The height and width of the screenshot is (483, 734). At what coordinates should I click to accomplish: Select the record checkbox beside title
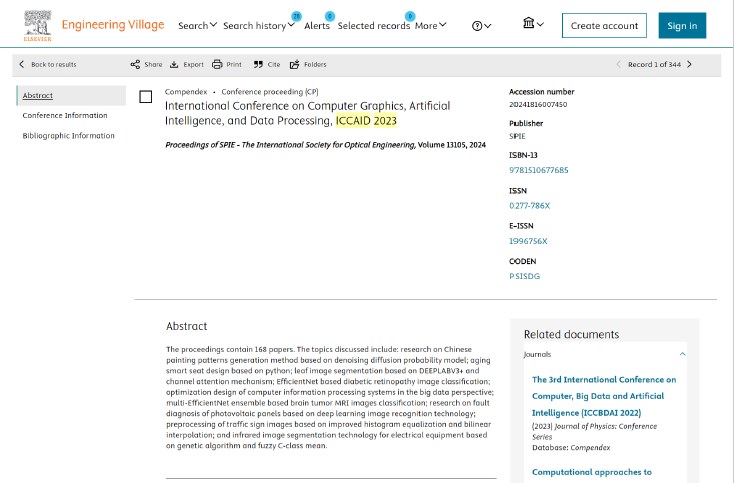tap(146, 97)
